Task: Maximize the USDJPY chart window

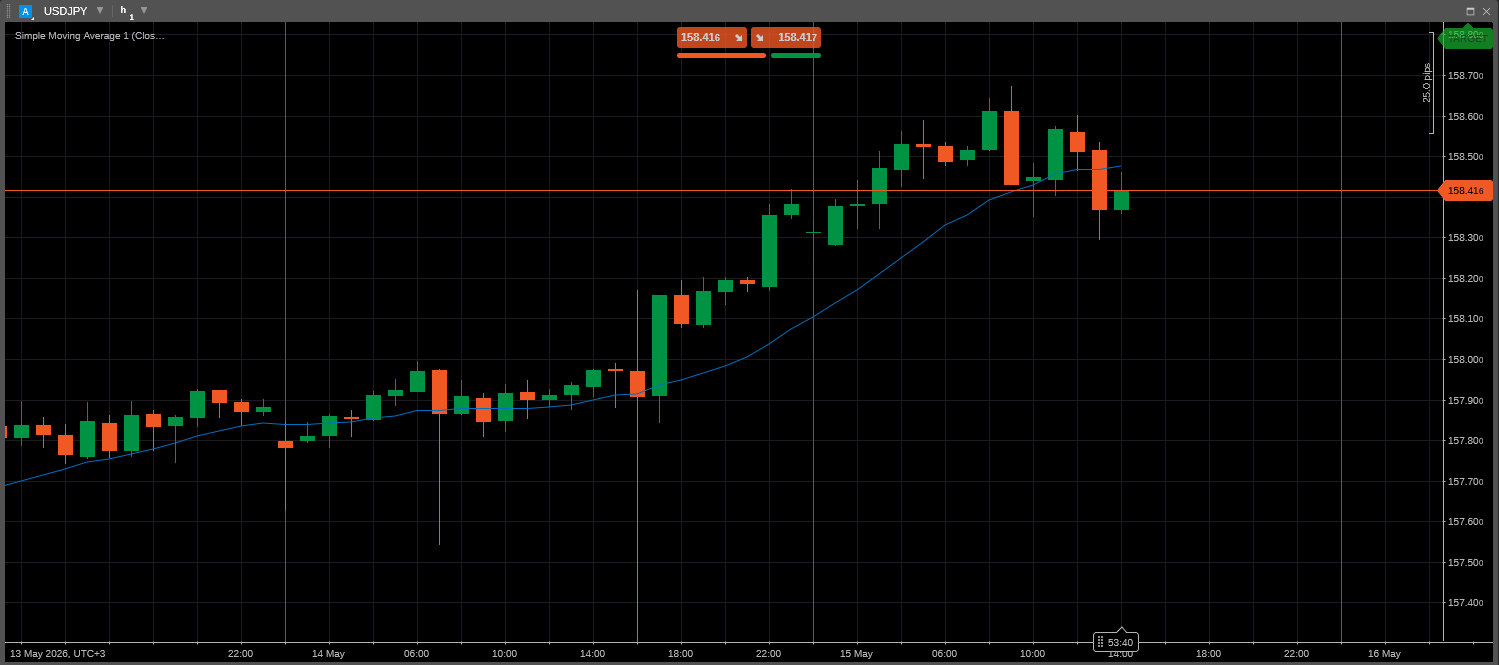Action: click(x=1470, y=11)
